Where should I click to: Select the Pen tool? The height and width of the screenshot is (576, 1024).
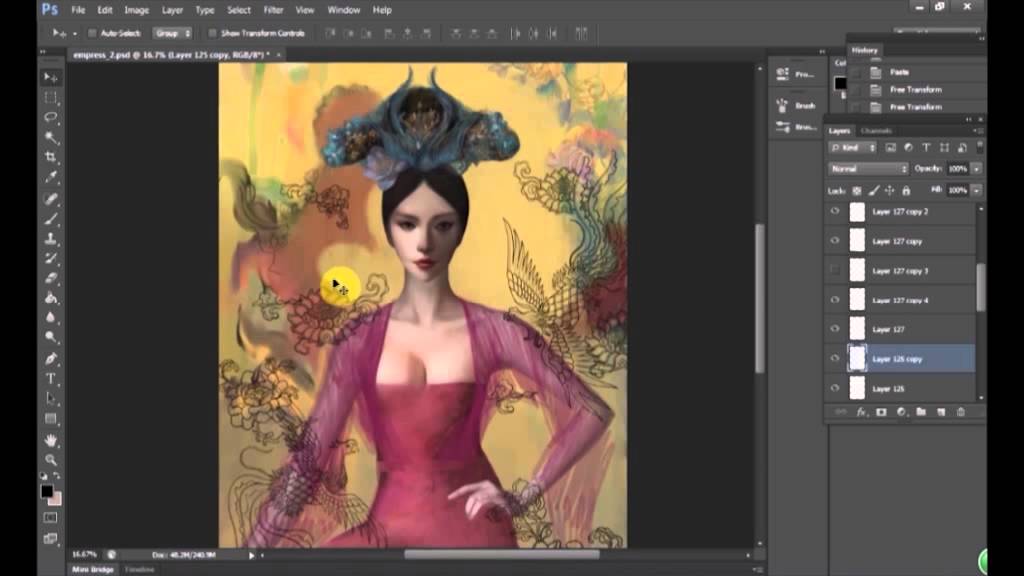click(51, 359)
